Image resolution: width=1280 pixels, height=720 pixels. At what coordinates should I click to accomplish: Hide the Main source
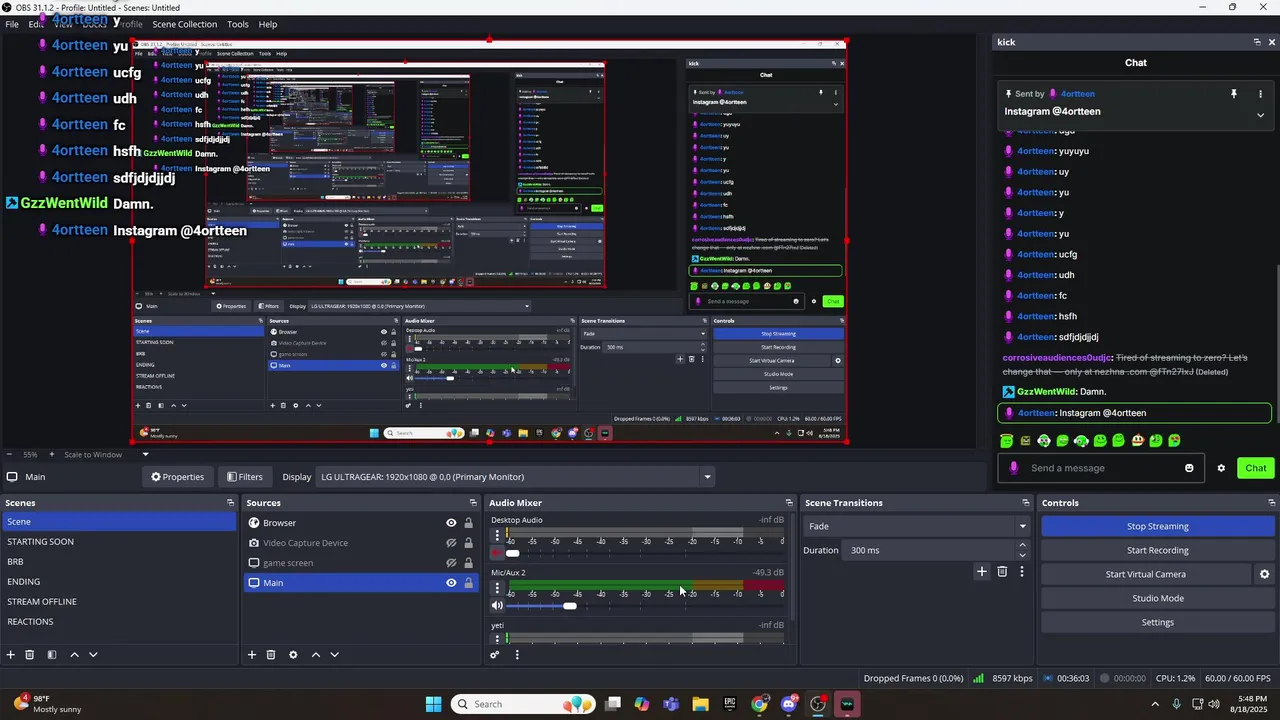451,583
